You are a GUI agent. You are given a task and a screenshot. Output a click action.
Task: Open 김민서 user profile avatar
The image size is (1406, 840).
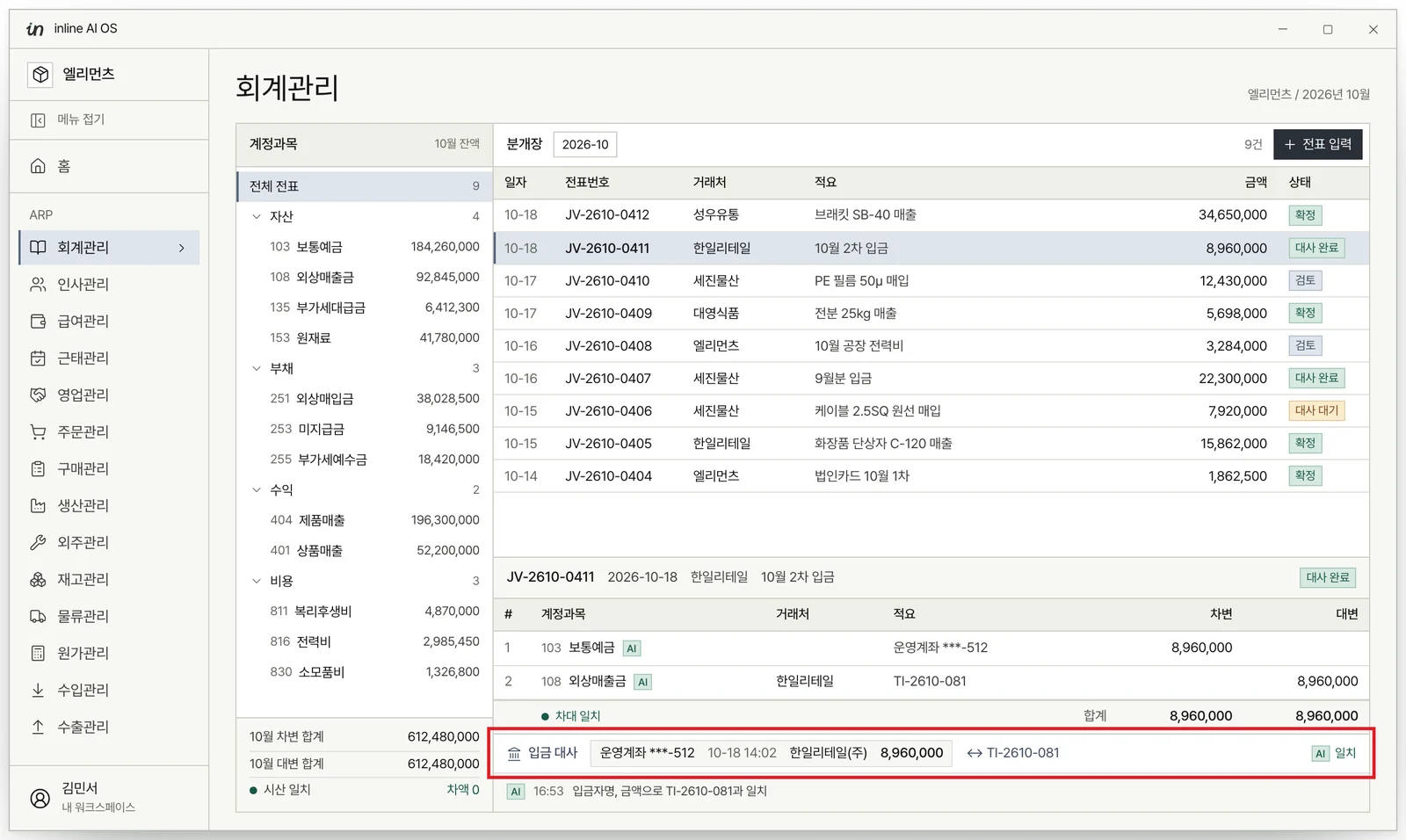40,798
